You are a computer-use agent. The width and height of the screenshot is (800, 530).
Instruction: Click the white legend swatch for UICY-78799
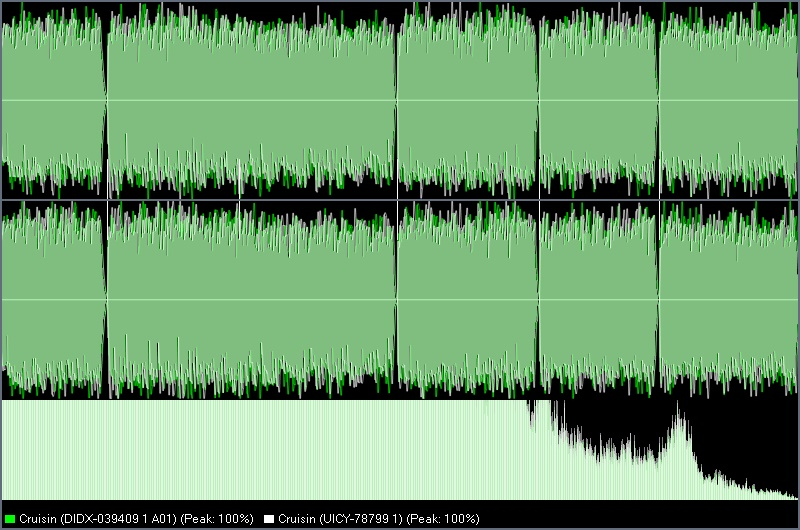pyautogui.click(x=269, y=519)
